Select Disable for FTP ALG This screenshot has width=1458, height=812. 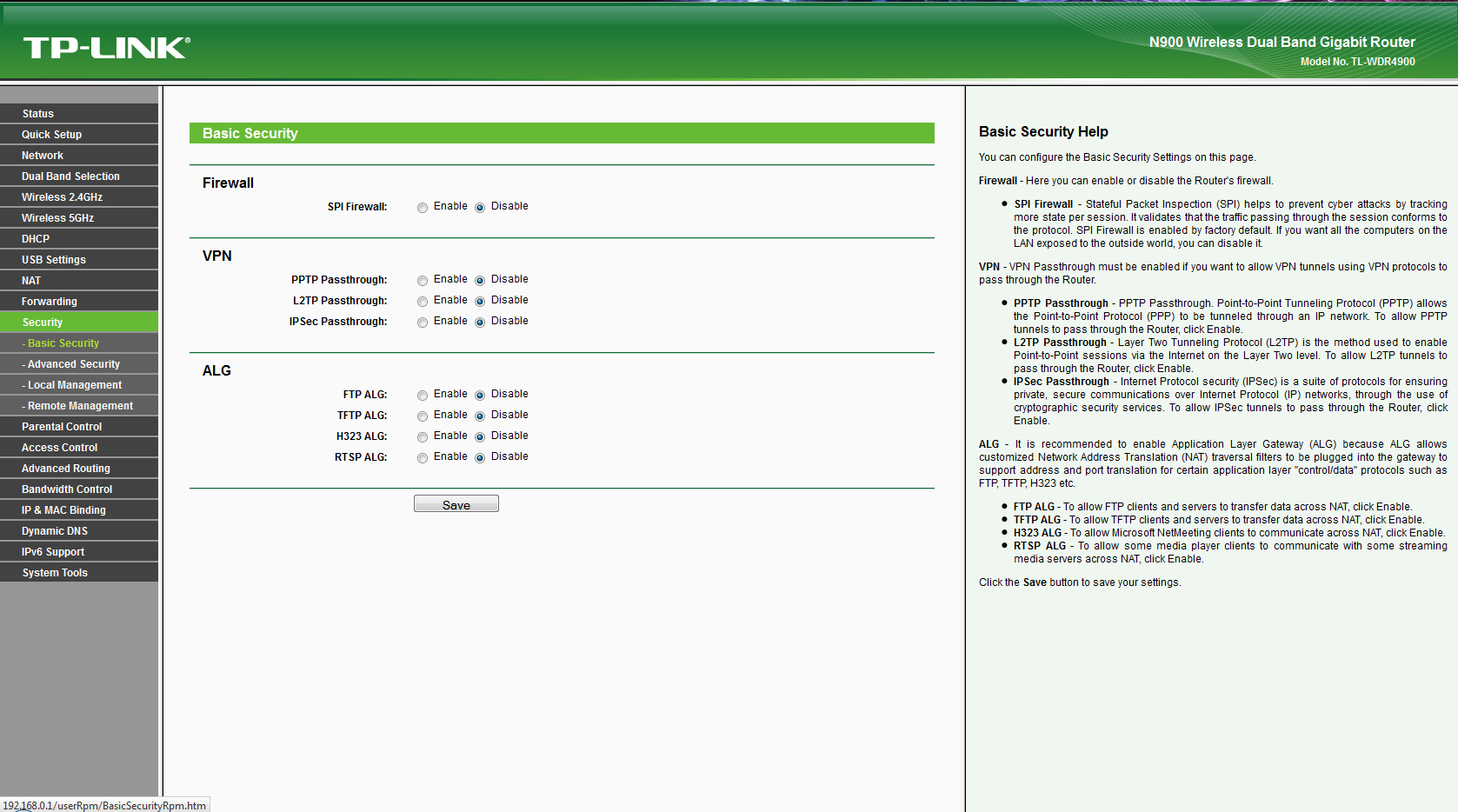(x=480, y=396)
